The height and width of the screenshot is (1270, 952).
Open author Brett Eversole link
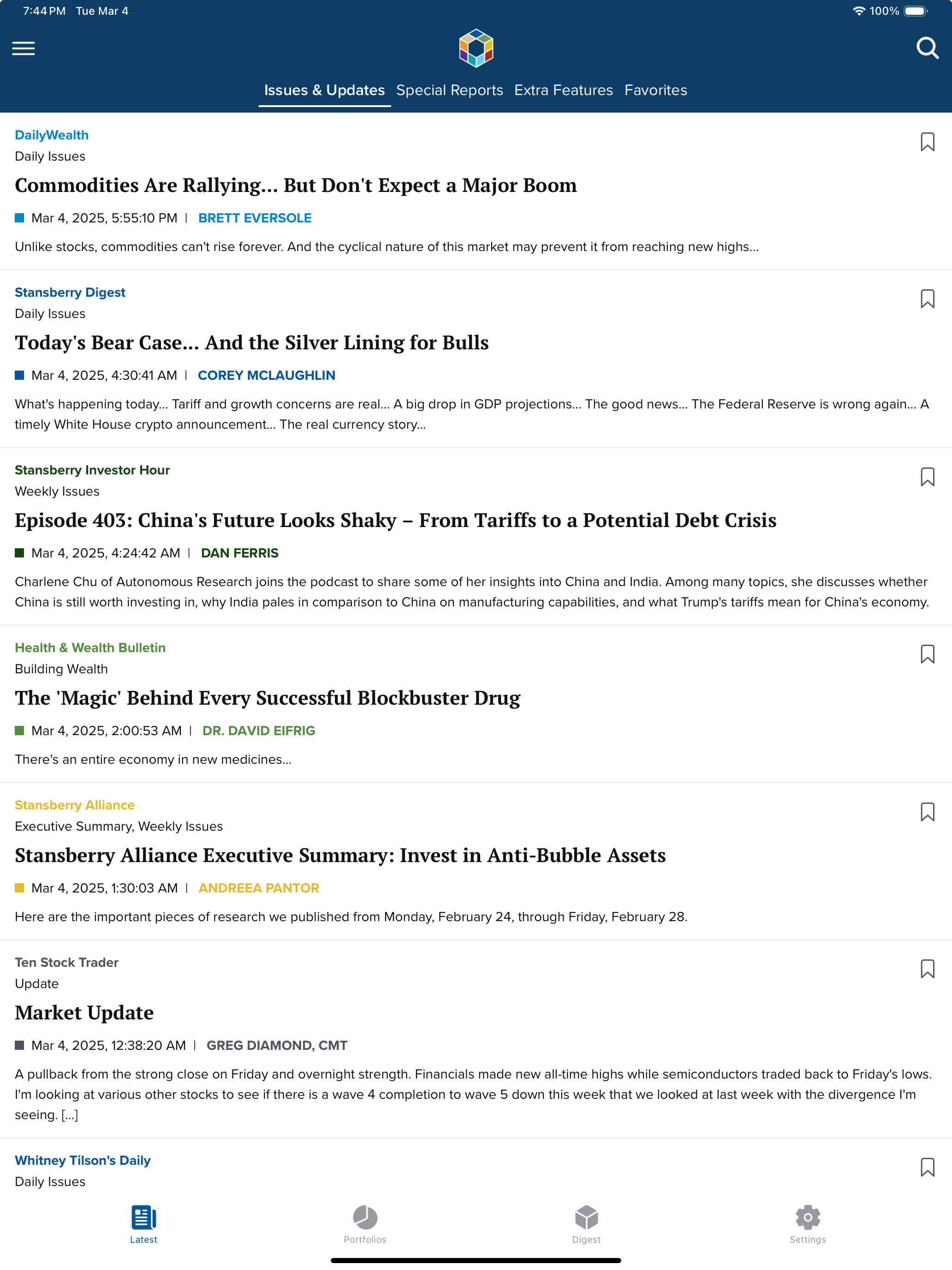click(255, 218)
